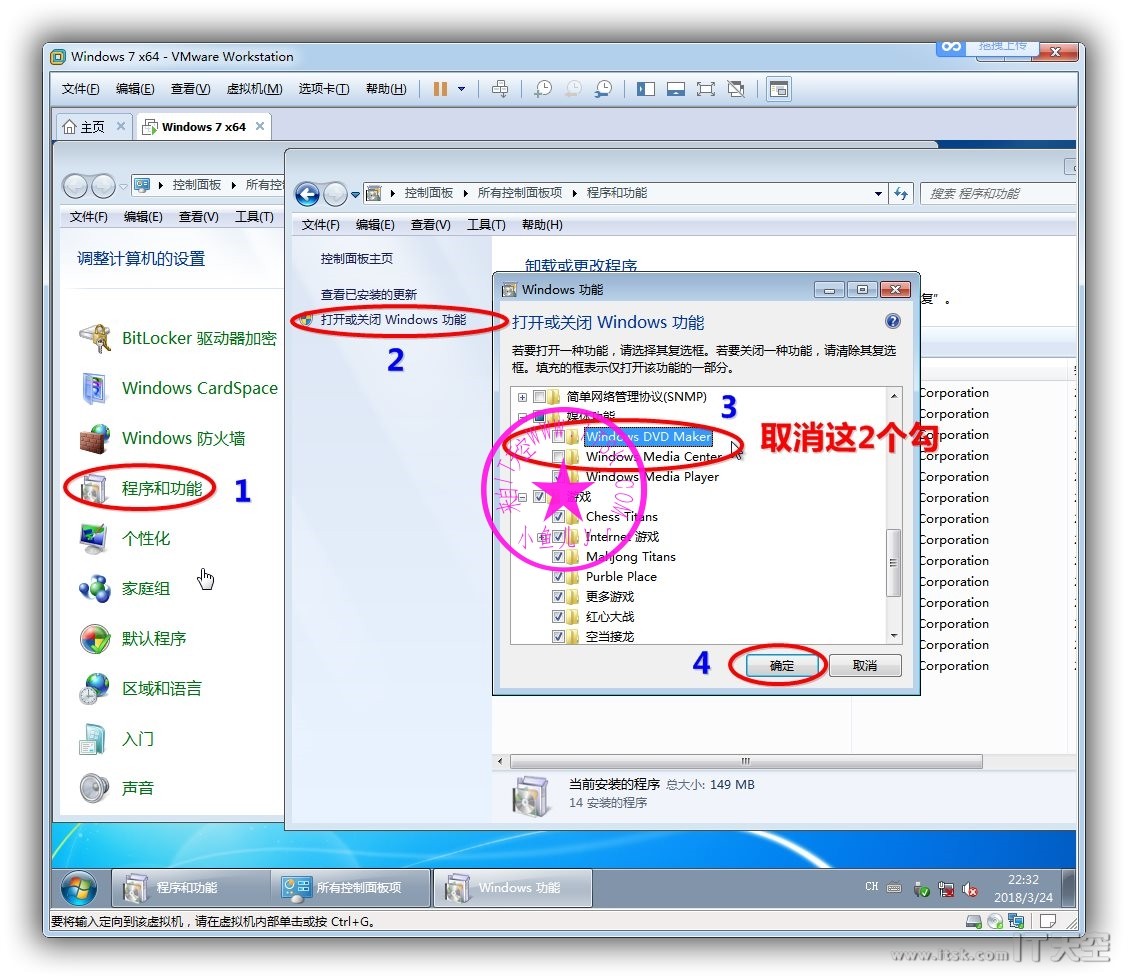
Task: Expand the 简单网络管理协议(SNMP) tree node
Action: (x=522, y=397)
